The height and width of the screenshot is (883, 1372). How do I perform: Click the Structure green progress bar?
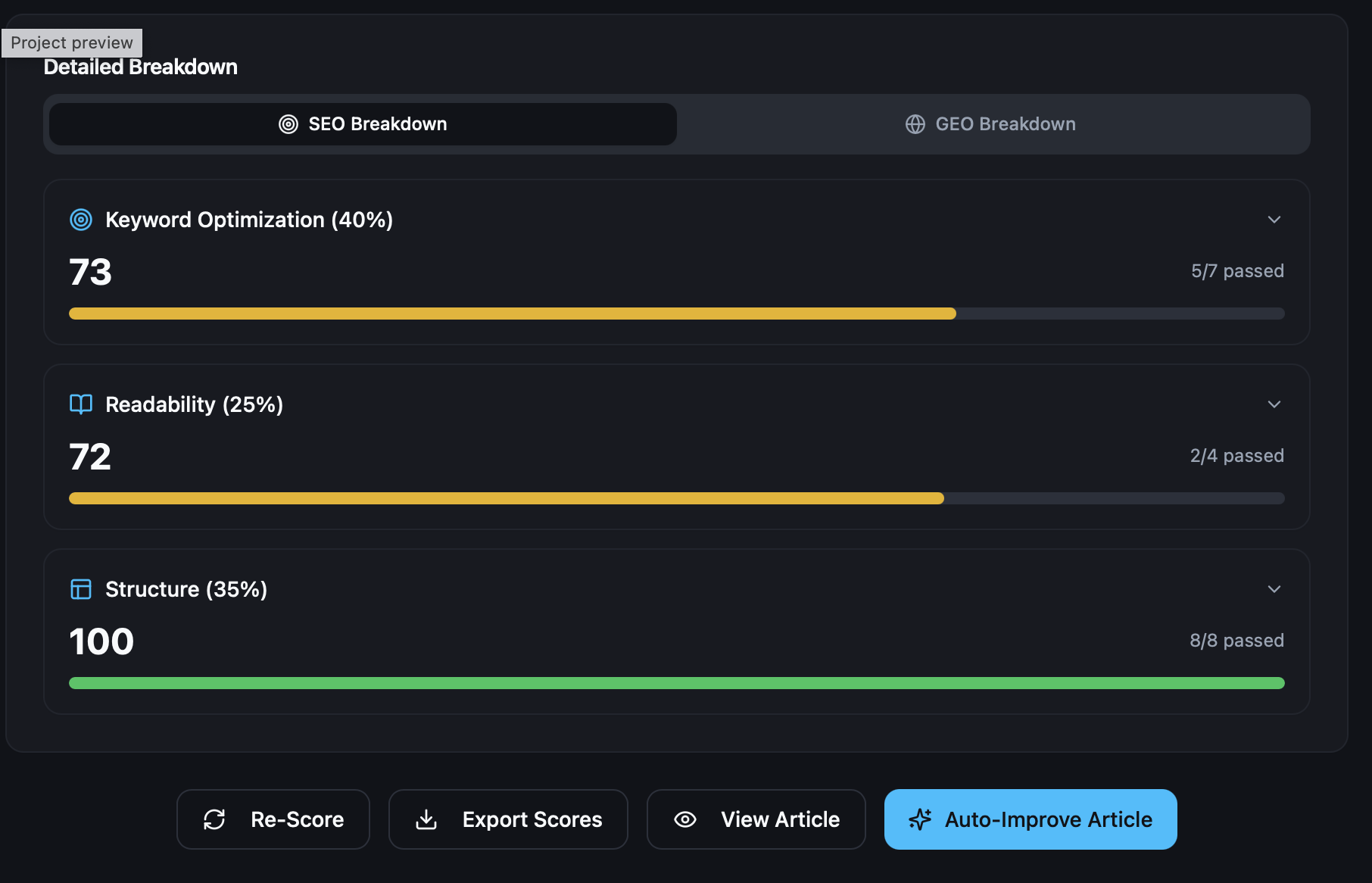(677, 683)
